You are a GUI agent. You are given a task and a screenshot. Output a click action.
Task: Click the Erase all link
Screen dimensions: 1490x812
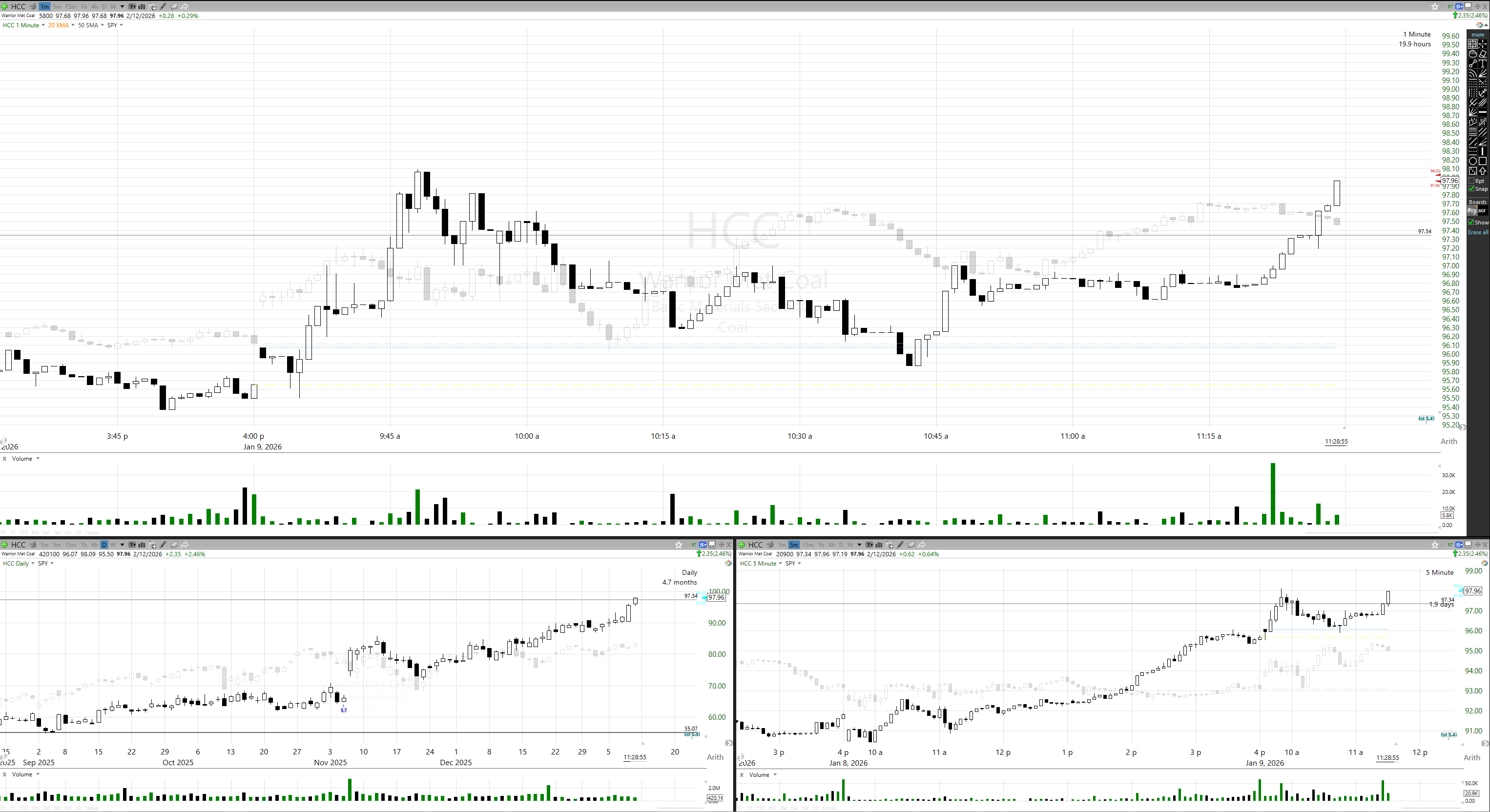pyautogui.click(x=1478, y=232)
